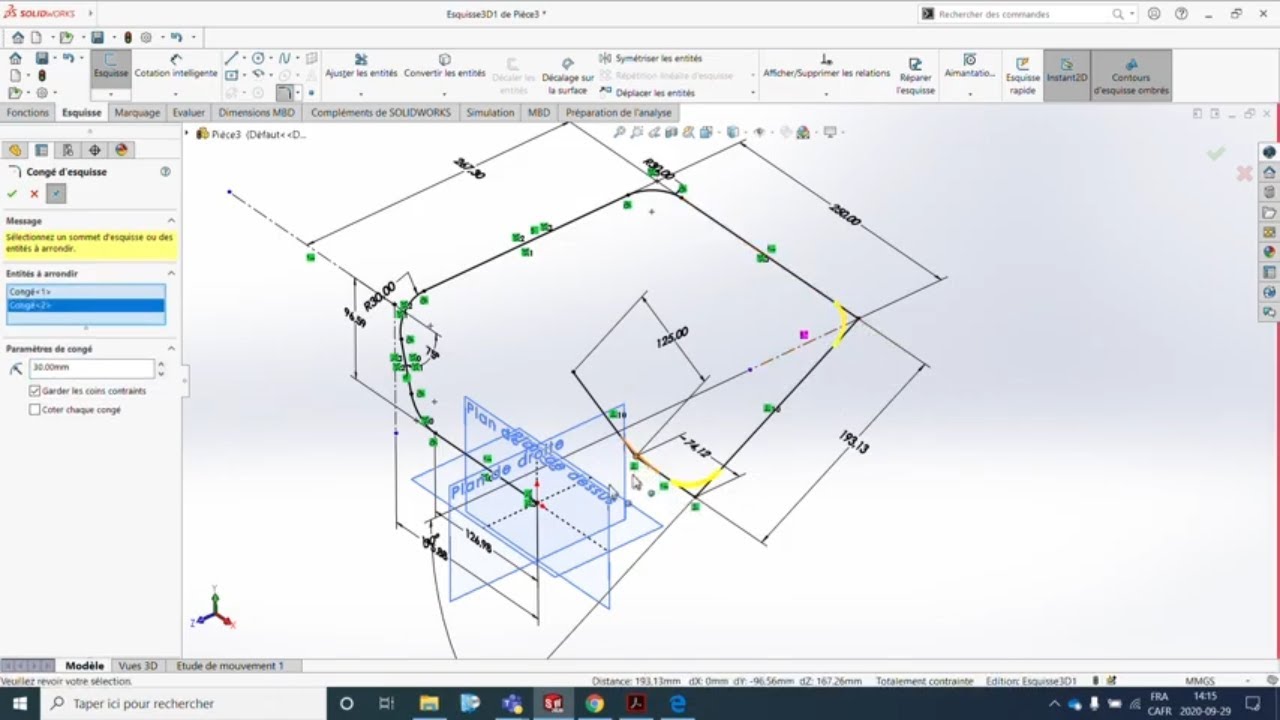This screenshot has width=1280, height=720.
Task: Open Chrome from the Windows taskbar
Action: pos(595,703)
